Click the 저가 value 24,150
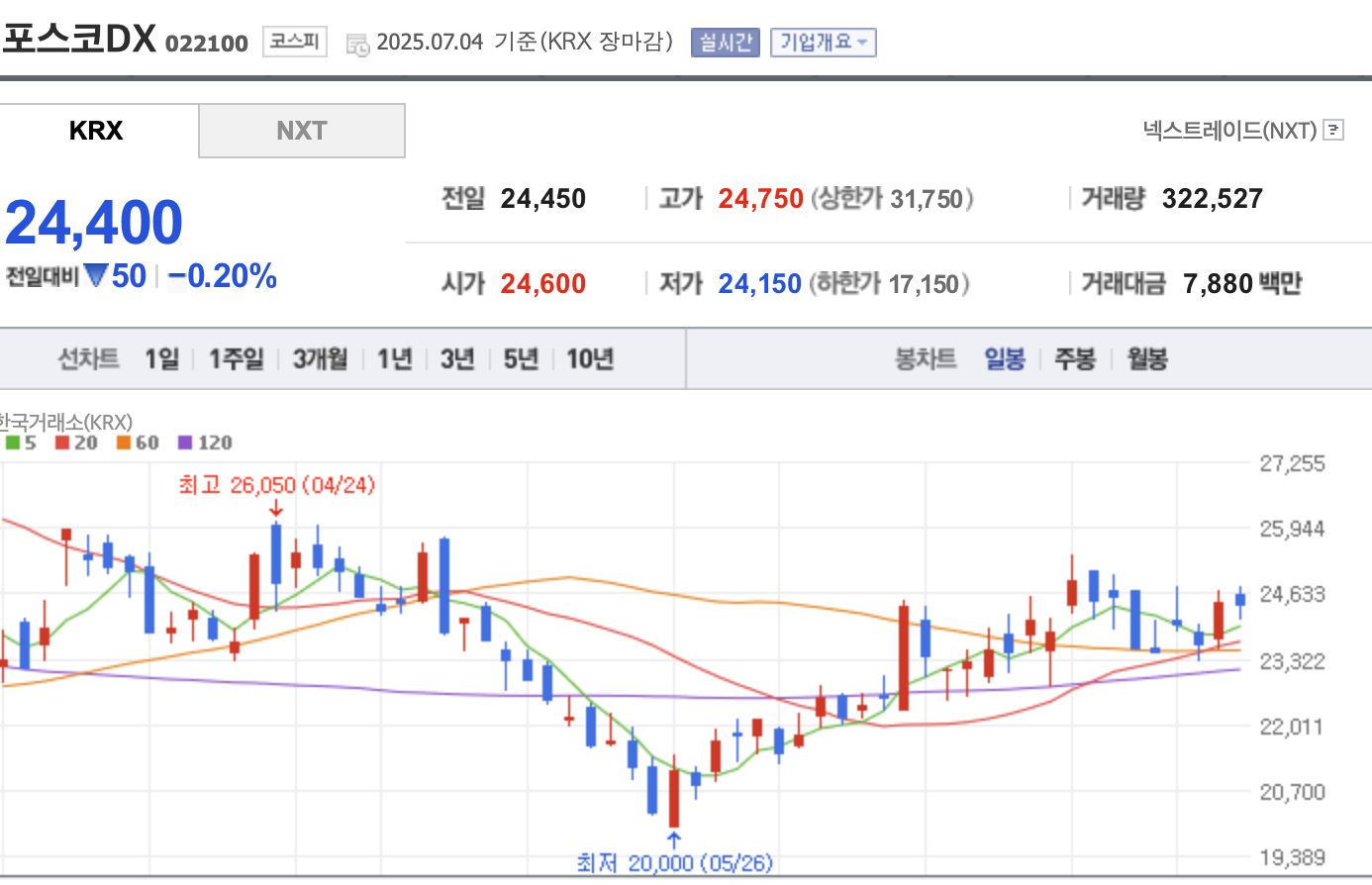Image resolution: width=1372 pixels, height=885 pixels. [759, 284]
